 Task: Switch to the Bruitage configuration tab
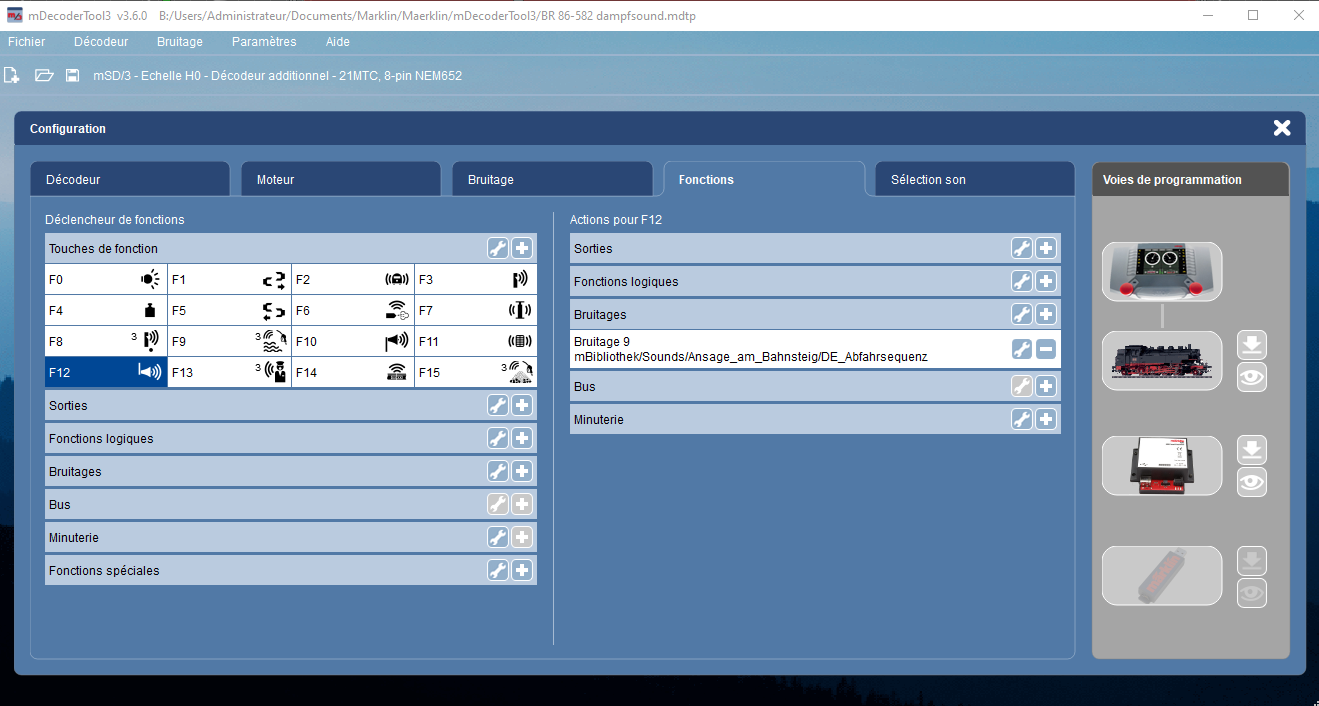tap(552, 179)
